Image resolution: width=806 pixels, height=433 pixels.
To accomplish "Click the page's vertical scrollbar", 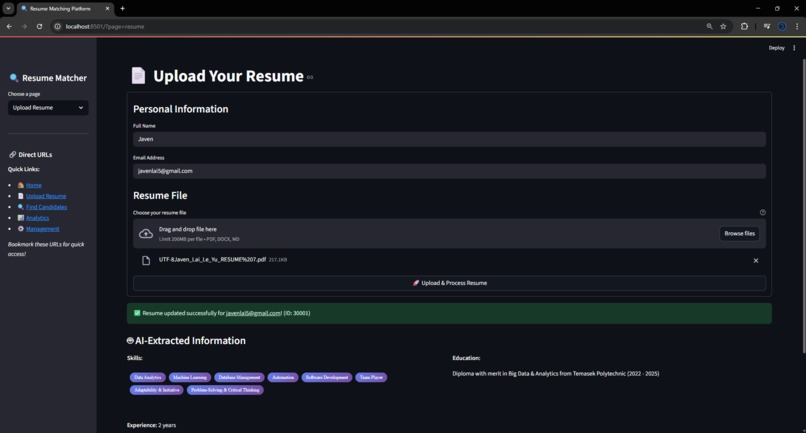I will (803, 206).
